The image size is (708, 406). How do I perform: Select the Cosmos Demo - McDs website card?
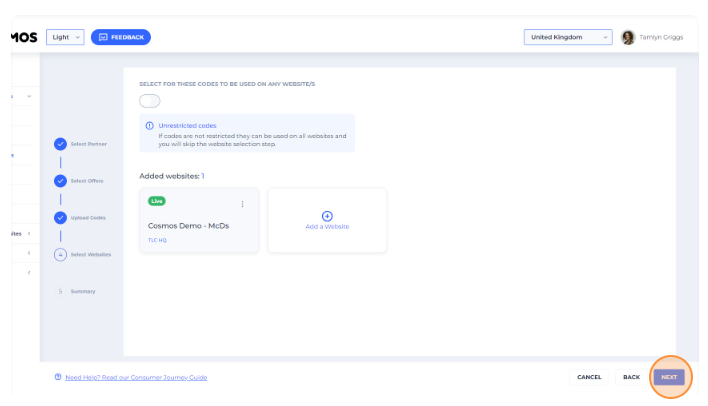(x=199, y=226)
